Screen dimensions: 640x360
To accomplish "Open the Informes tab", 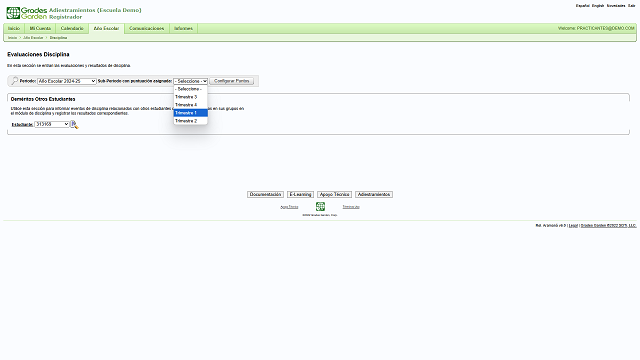I will [183, 29].
